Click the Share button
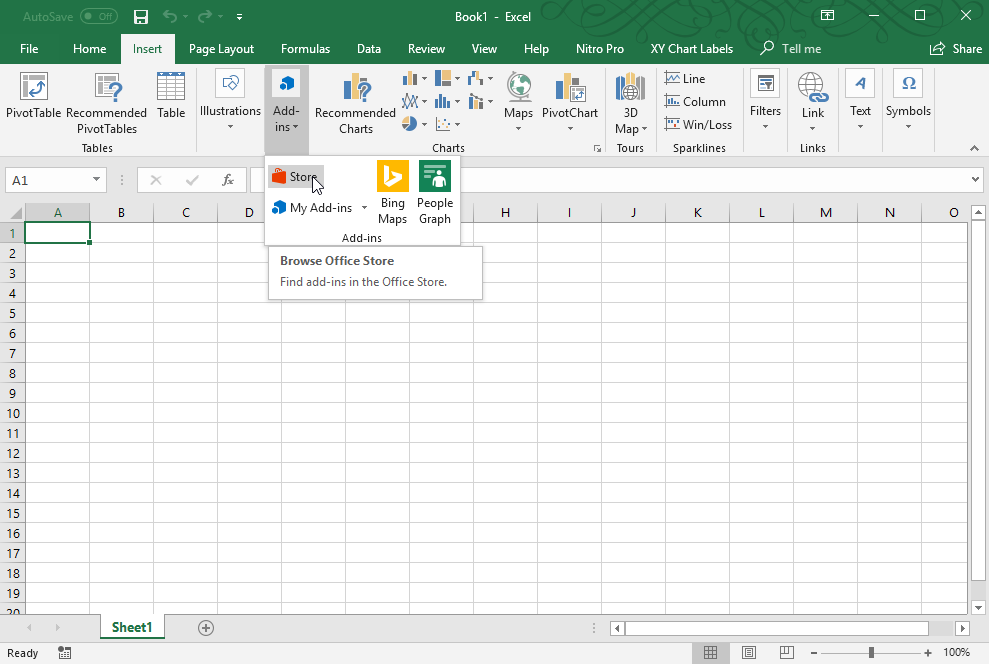This screenshot has width=989, height=664. click(956, 49)
